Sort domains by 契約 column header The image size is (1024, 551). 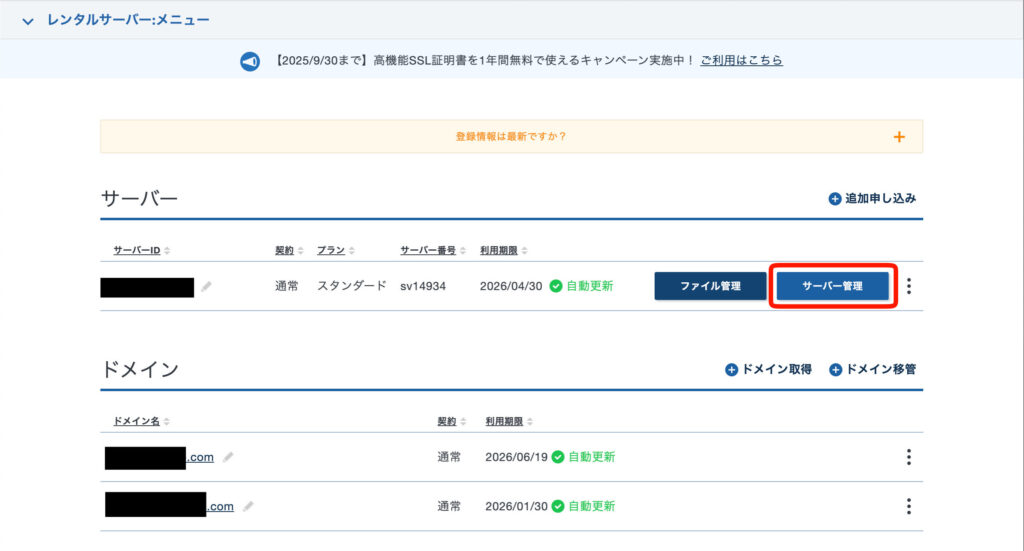pyautogui.click(x=451, y=421)
